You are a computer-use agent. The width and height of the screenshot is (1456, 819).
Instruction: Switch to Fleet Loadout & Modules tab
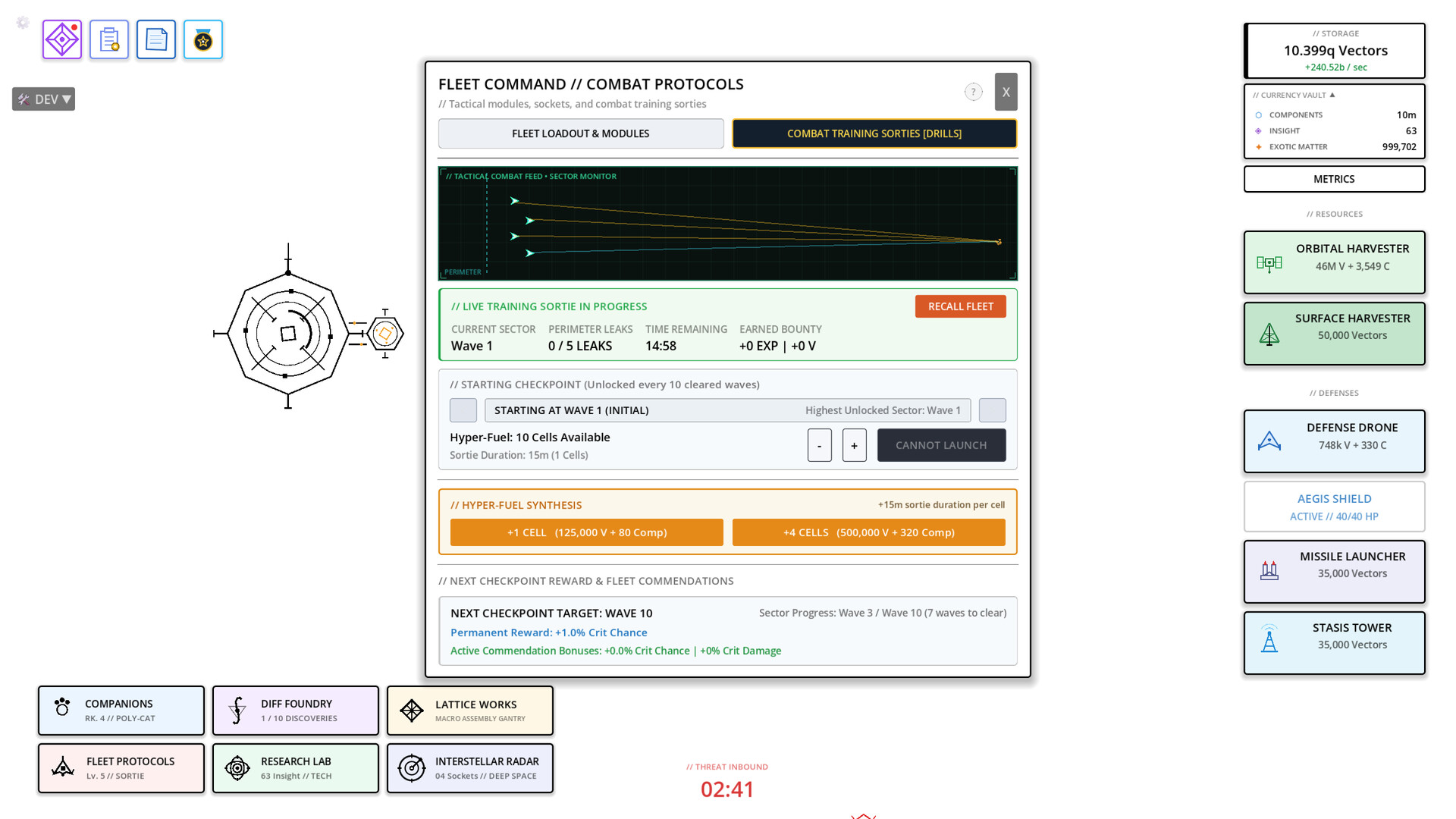[581, 133]
